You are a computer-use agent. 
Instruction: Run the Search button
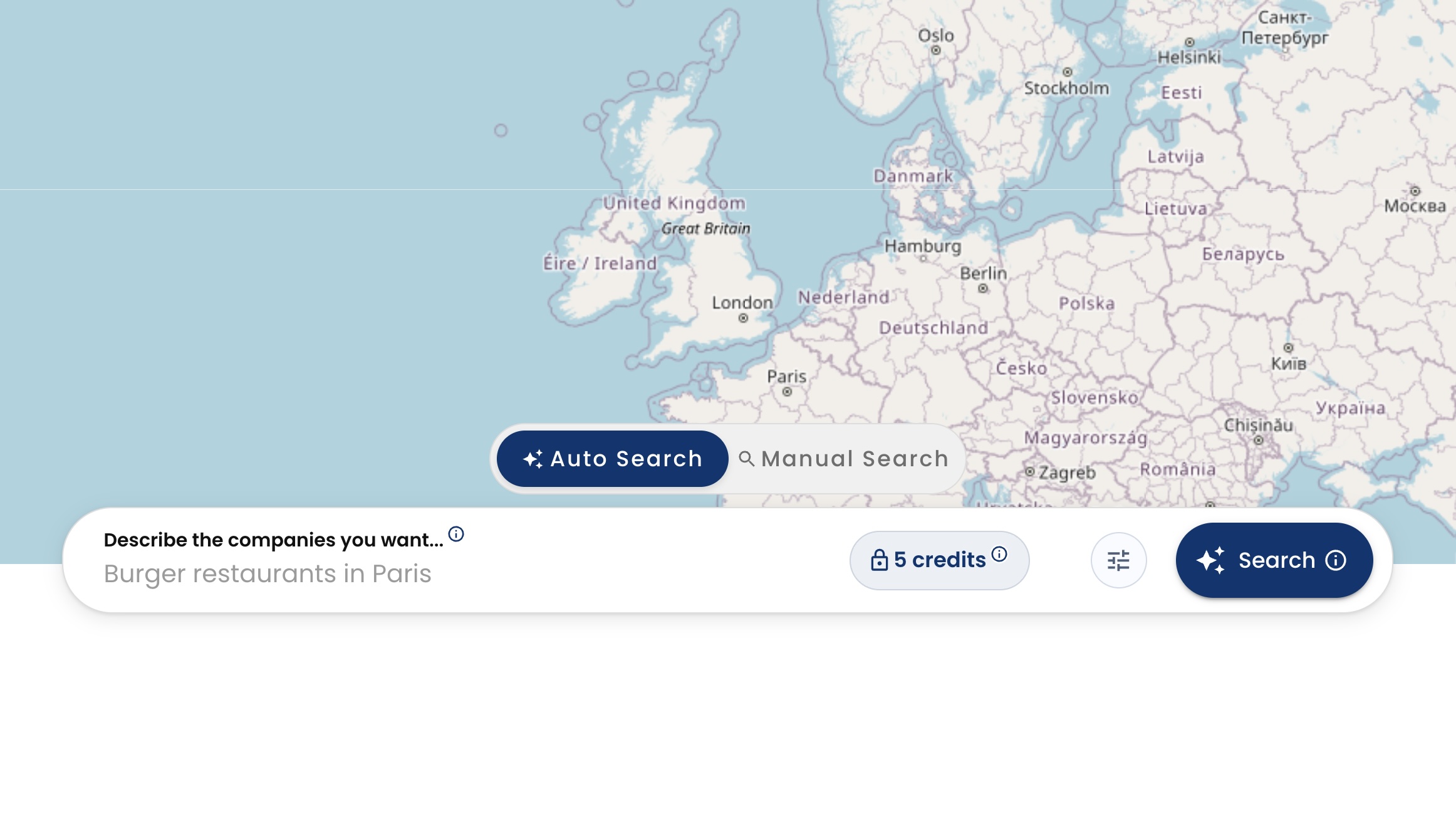(1274, 560)
